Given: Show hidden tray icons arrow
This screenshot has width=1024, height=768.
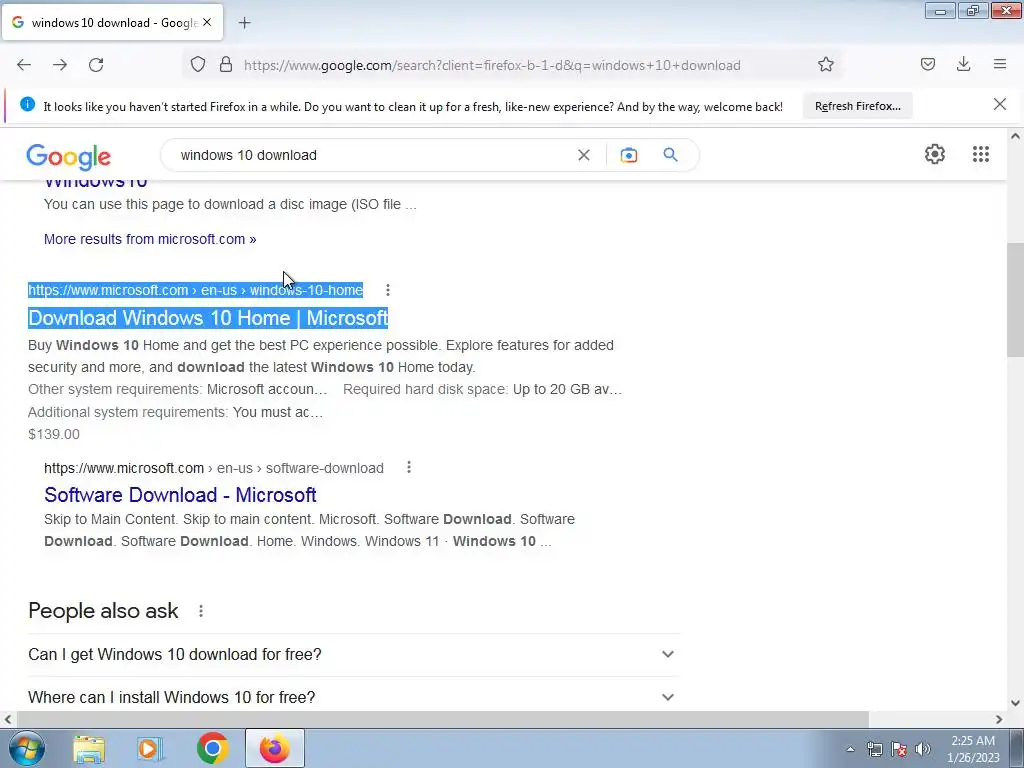Looking at the screenshot, I should (850, 749).
